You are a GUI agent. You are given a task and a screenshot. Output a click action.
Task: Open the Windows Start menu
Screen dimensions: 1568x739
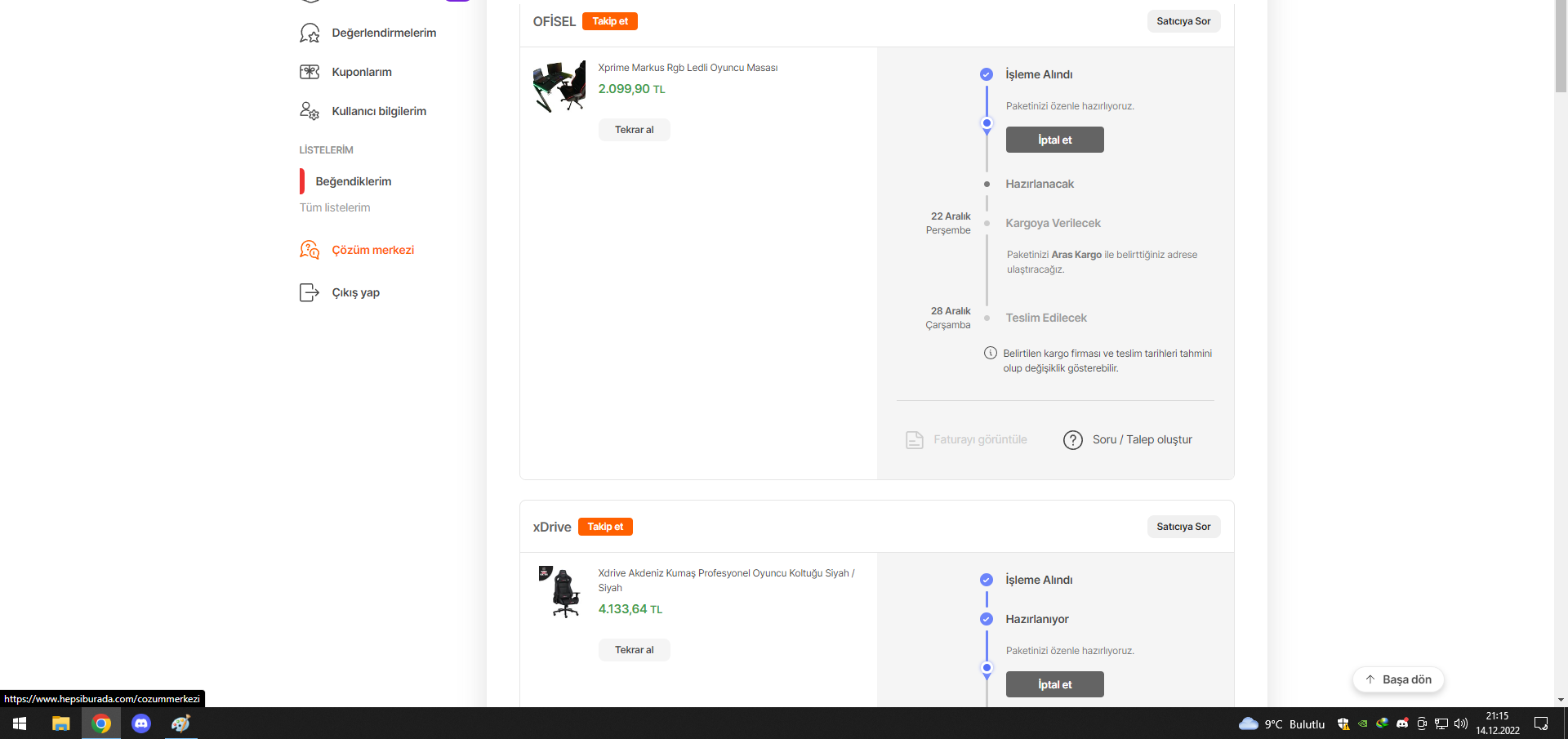click(20, 723)
